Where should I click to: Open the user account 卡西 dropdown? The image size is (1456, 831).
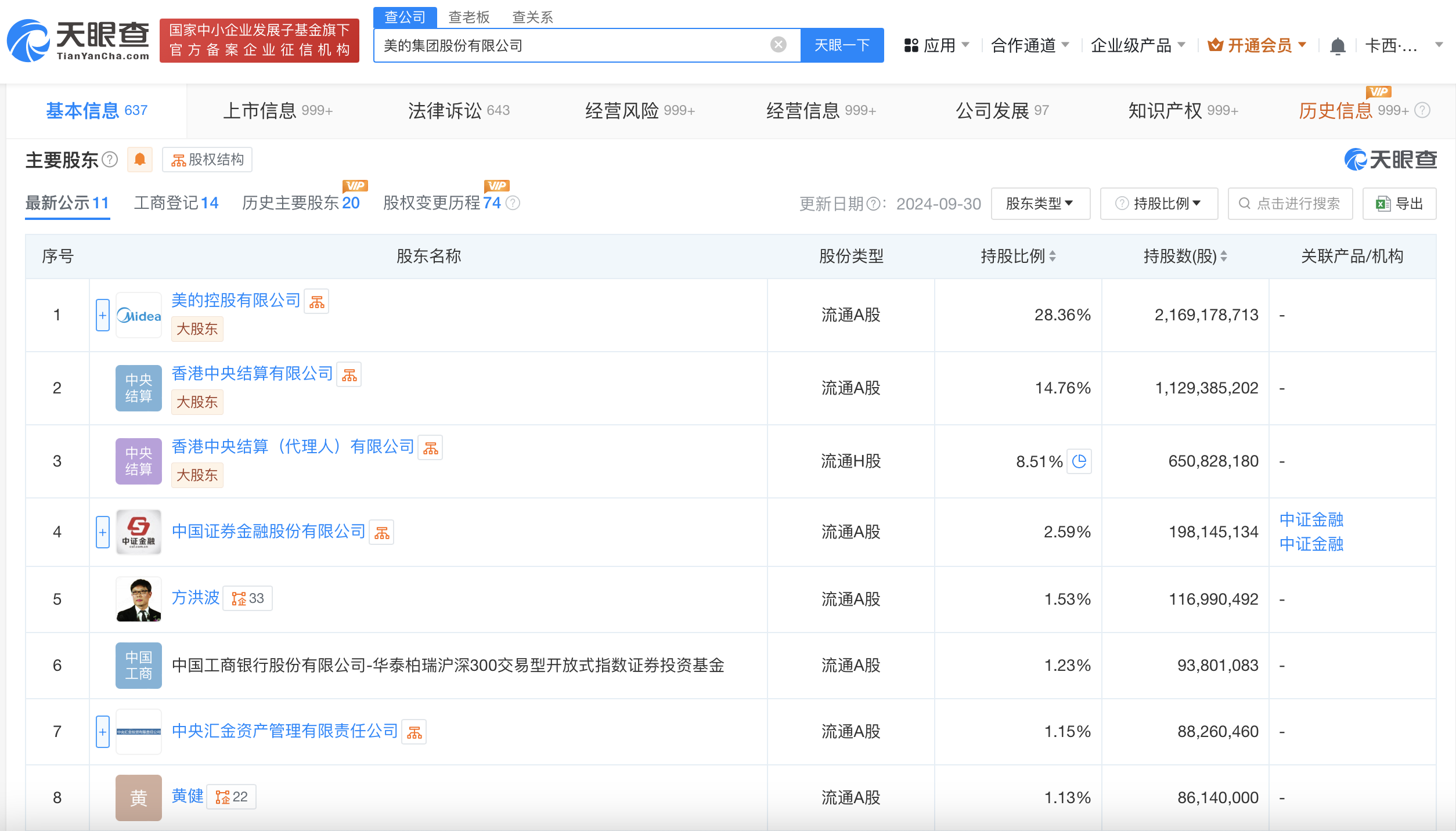tap(1404, 45)
